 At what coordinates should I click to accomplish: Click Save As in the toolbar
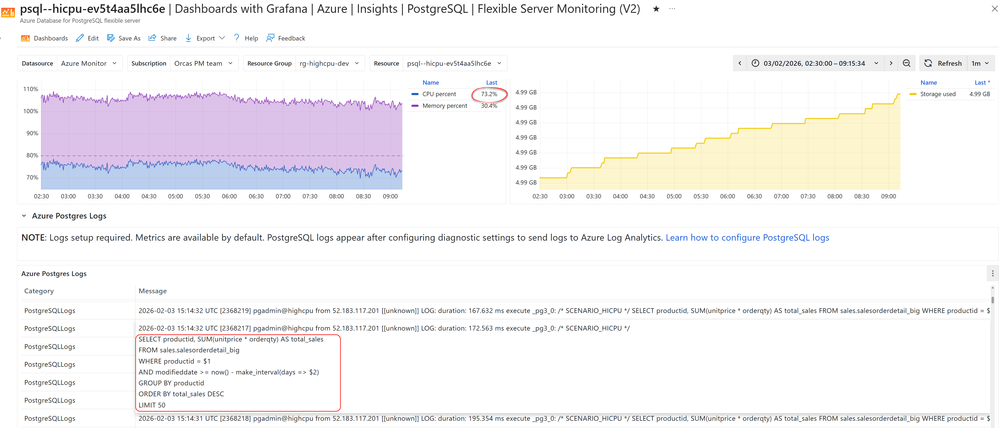tap(124, 38)
